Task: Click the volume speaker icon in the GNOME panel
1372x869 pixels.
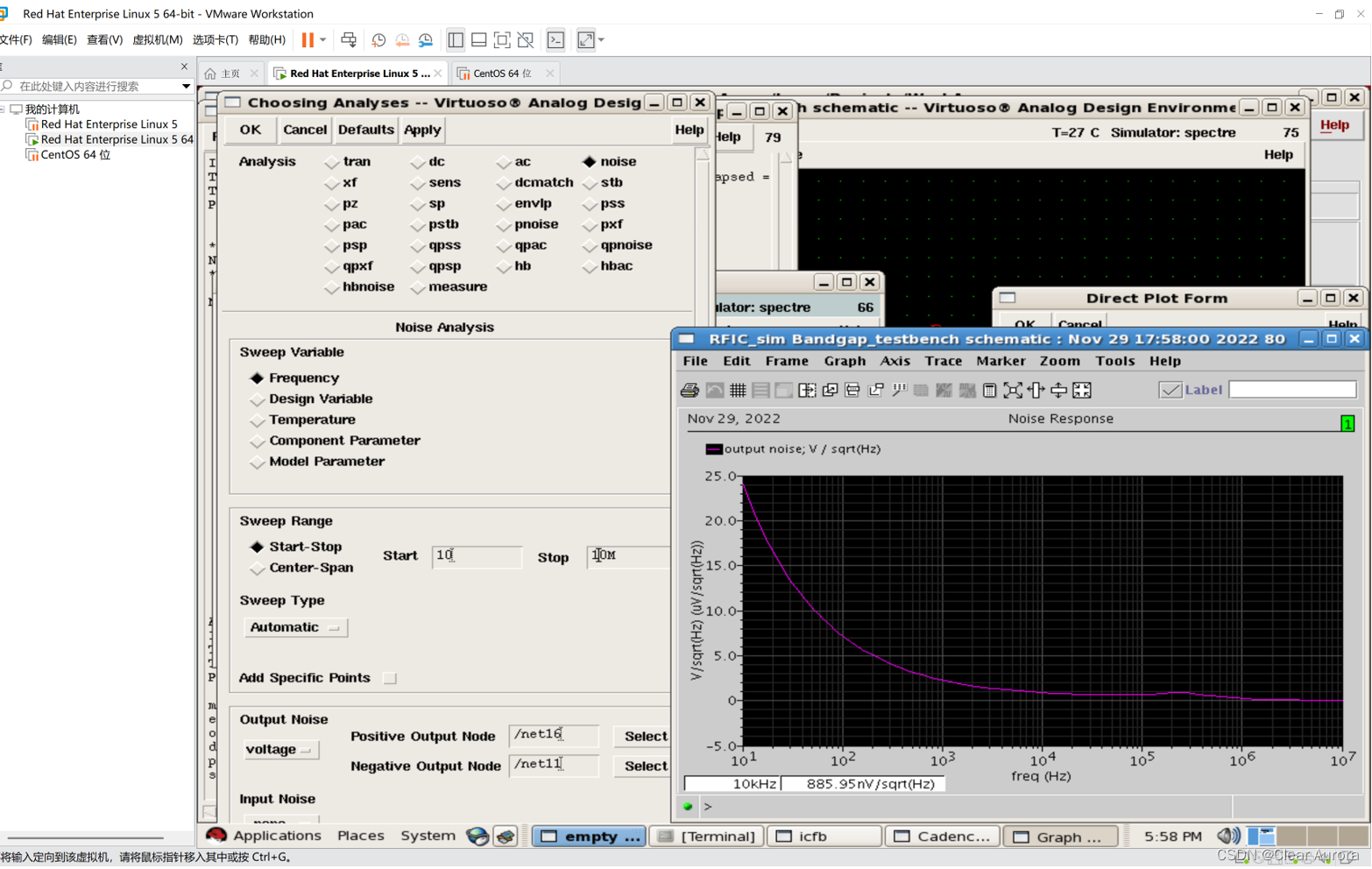Action: click(1228, 837)
